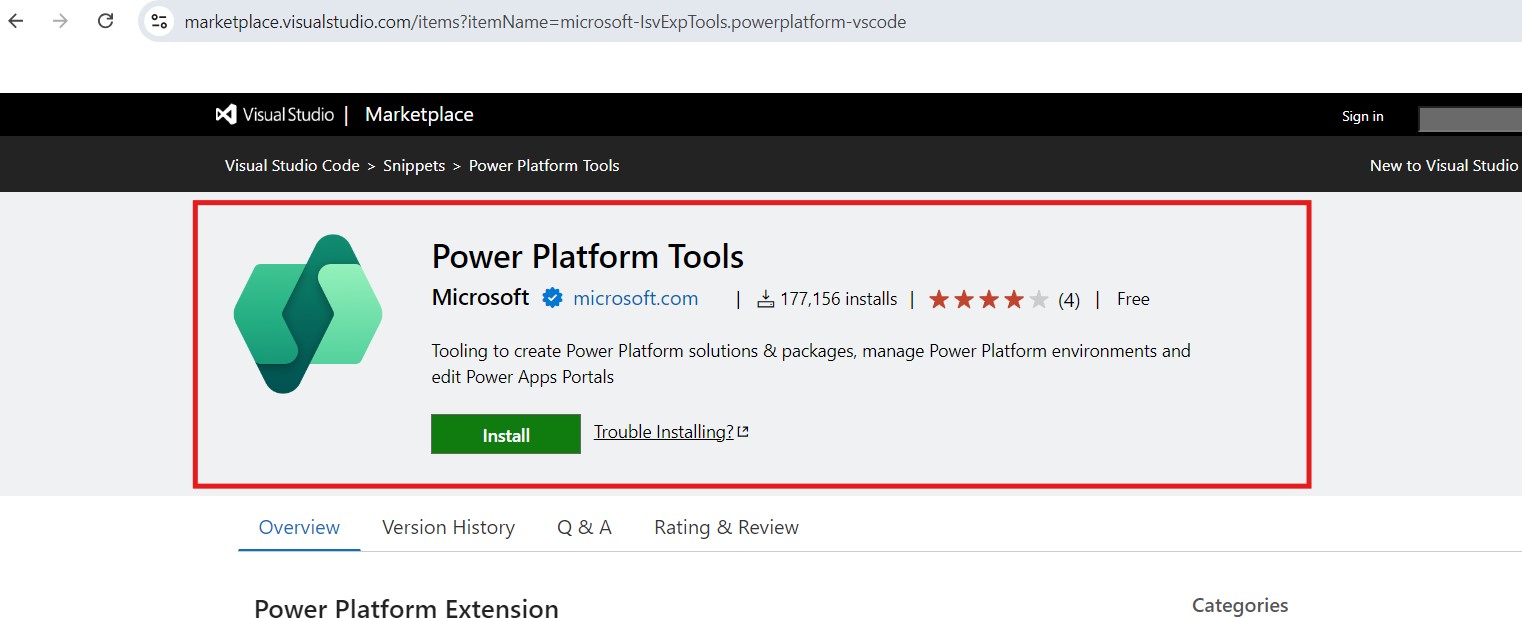The width and height of the screenshot is (1522, 618).
Task: Switch to the Q & A tab
Action: pos(584,527)
